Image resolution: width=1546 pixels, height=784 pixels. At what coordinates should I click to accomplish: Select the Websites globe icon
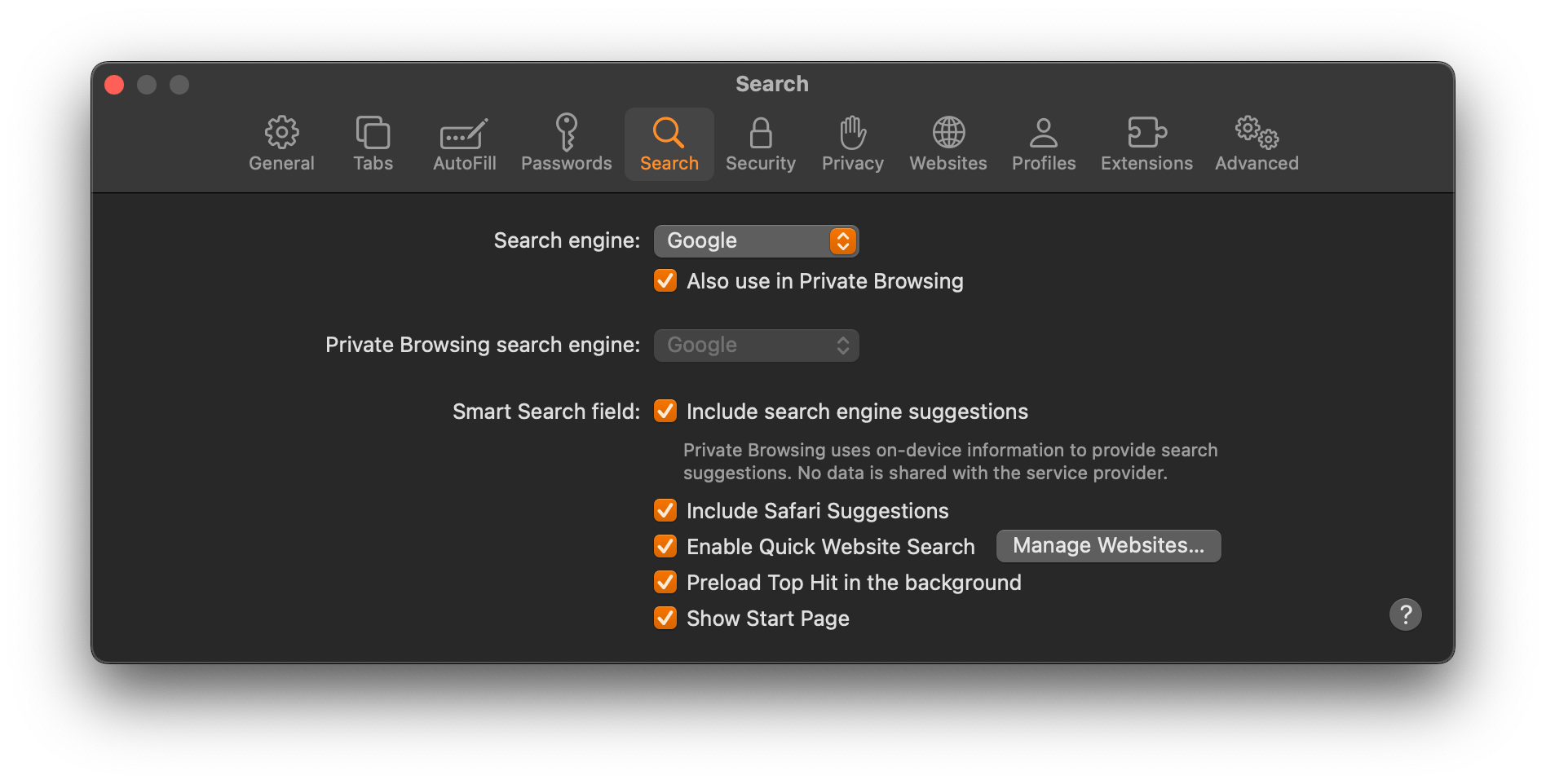point(948,132)
